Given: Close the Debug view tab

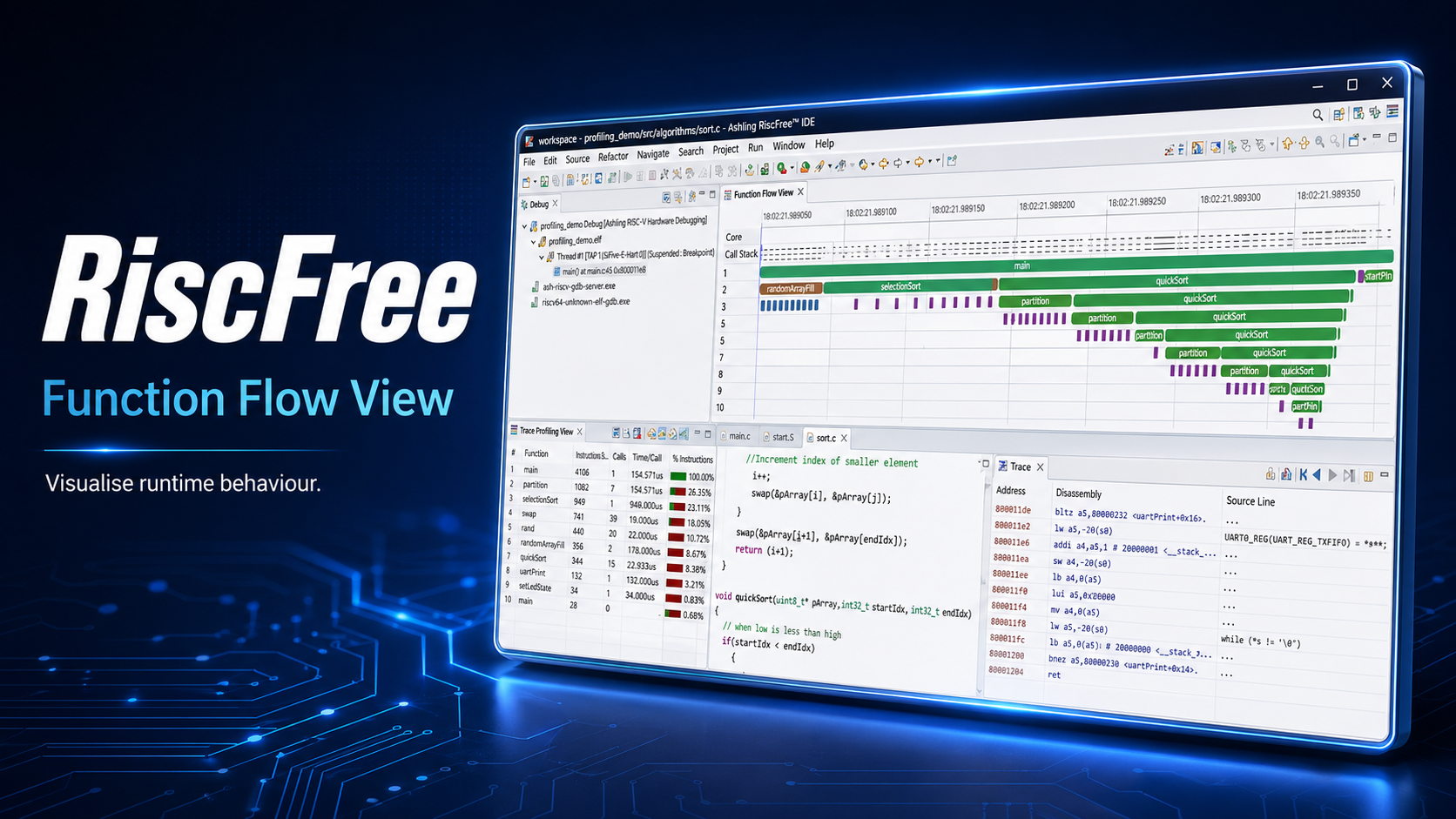Looking at the screenshot, I should point(555,204).
